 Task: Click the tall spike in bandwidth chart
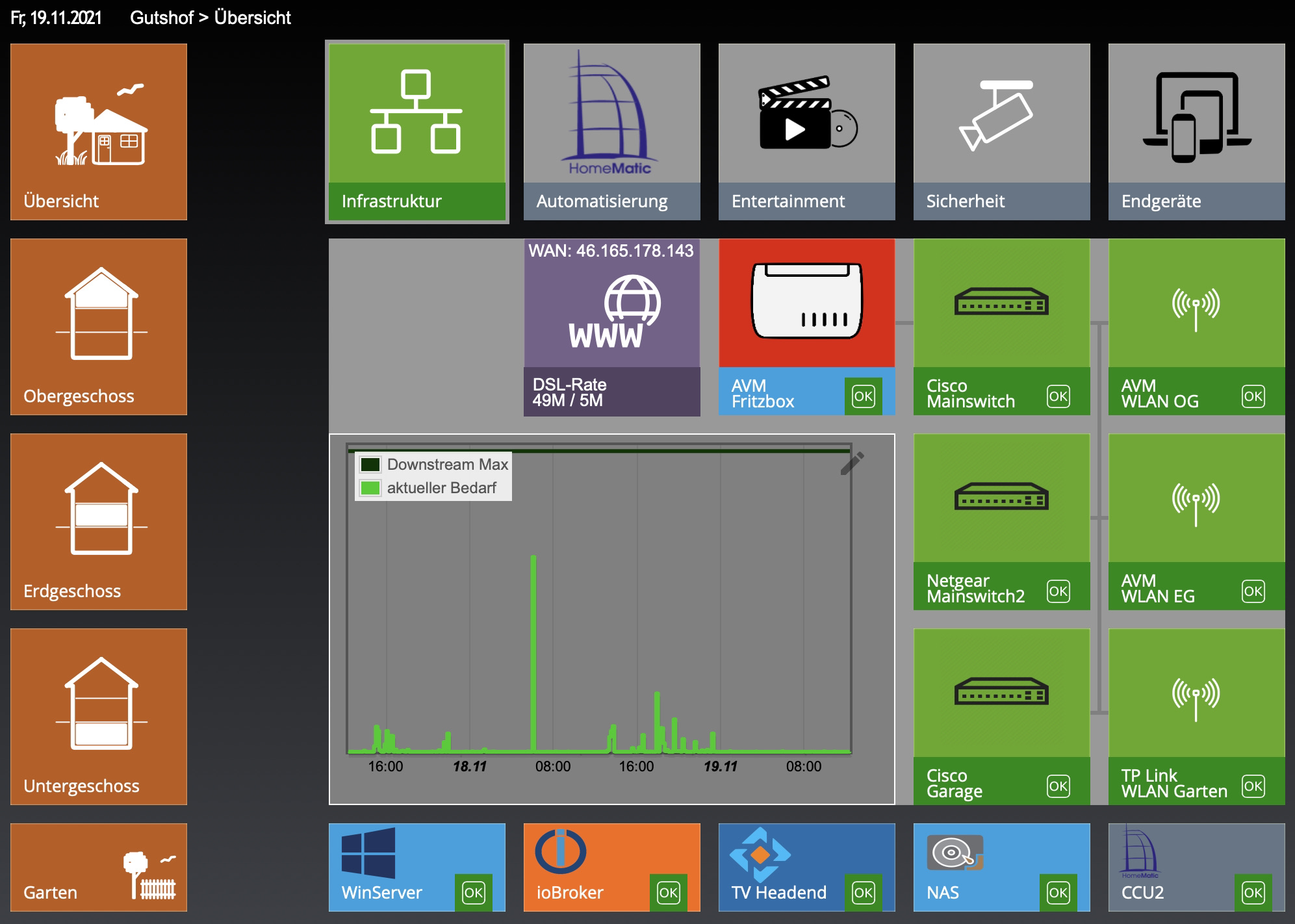pos(533,650)
